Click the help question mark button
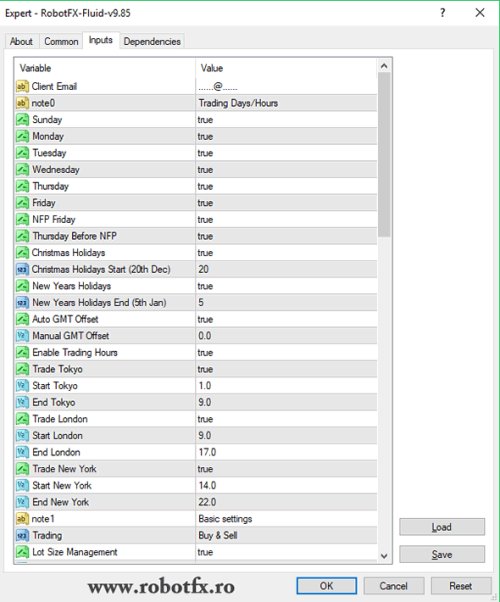The width and height of the screenshot is (500, 602). pos(443,13)
